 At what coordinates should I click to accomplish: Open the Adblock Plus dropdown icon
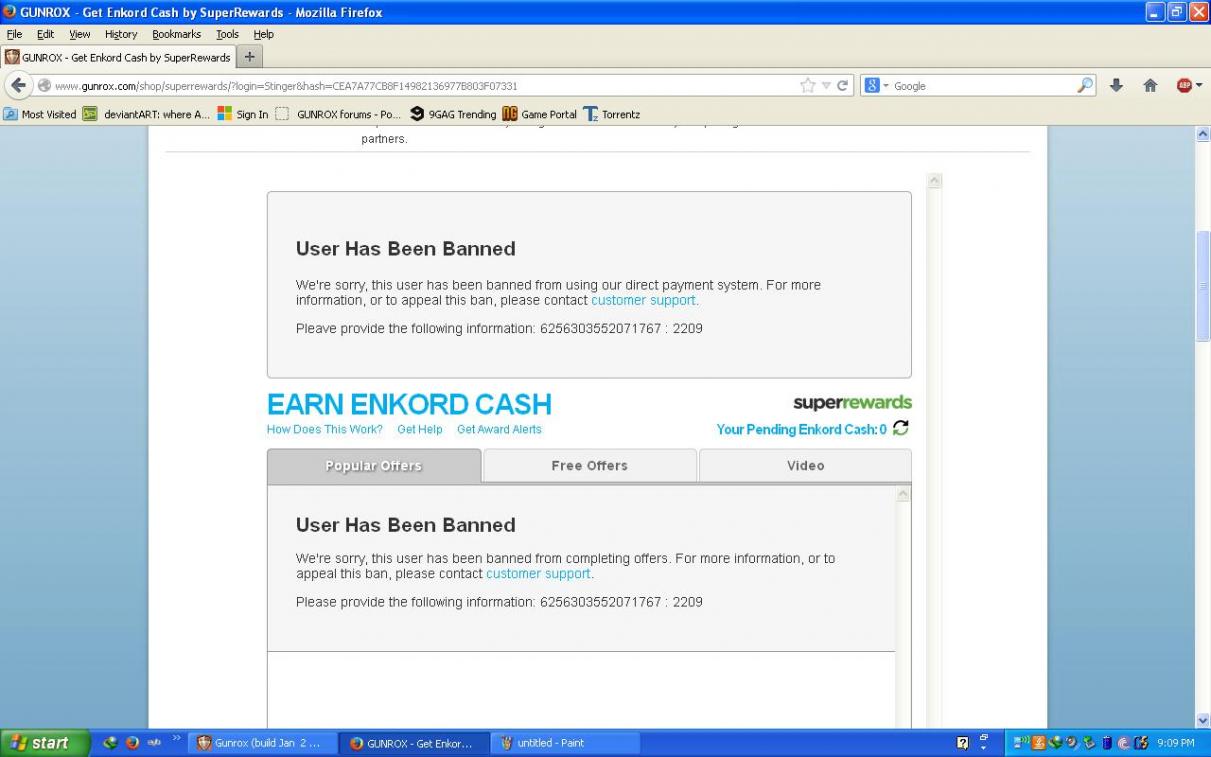pos(1189,86)
